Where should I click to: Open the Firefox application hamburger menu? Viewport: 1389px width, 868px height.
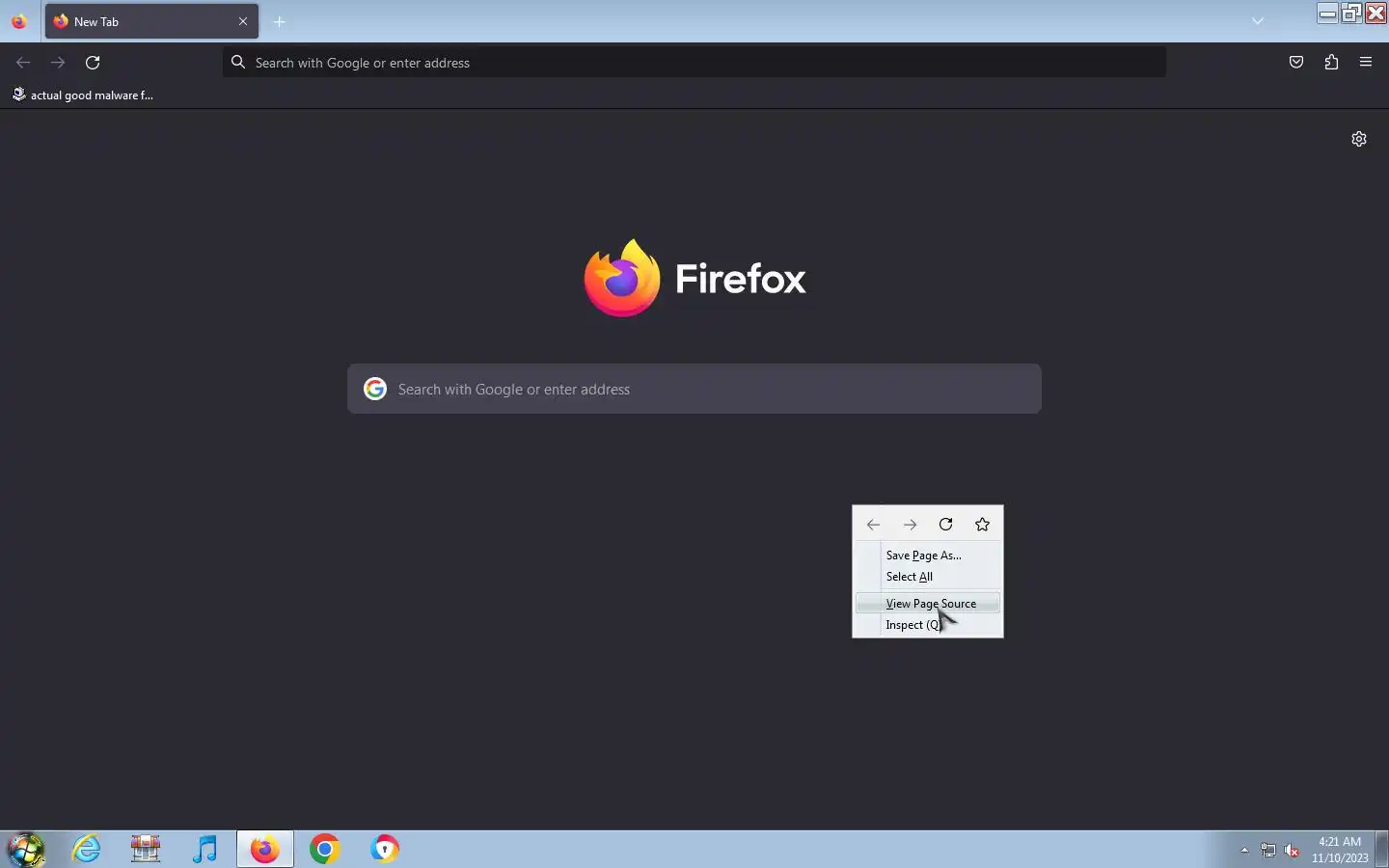point(1366,63)
